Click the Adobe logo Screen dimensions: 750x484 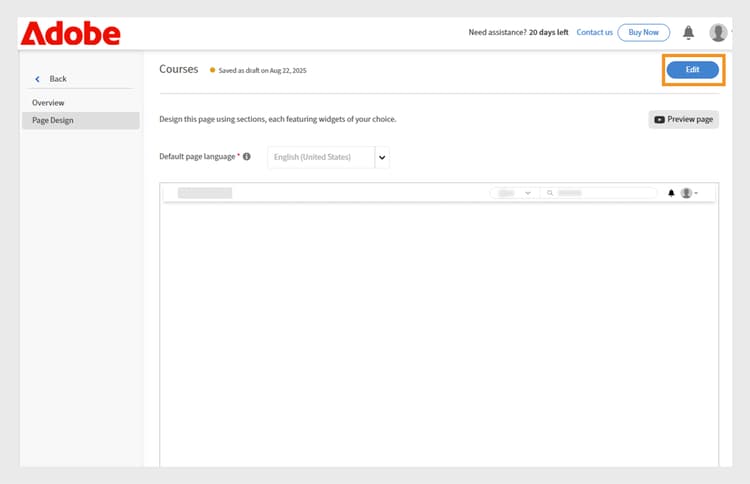click(70, 33)
